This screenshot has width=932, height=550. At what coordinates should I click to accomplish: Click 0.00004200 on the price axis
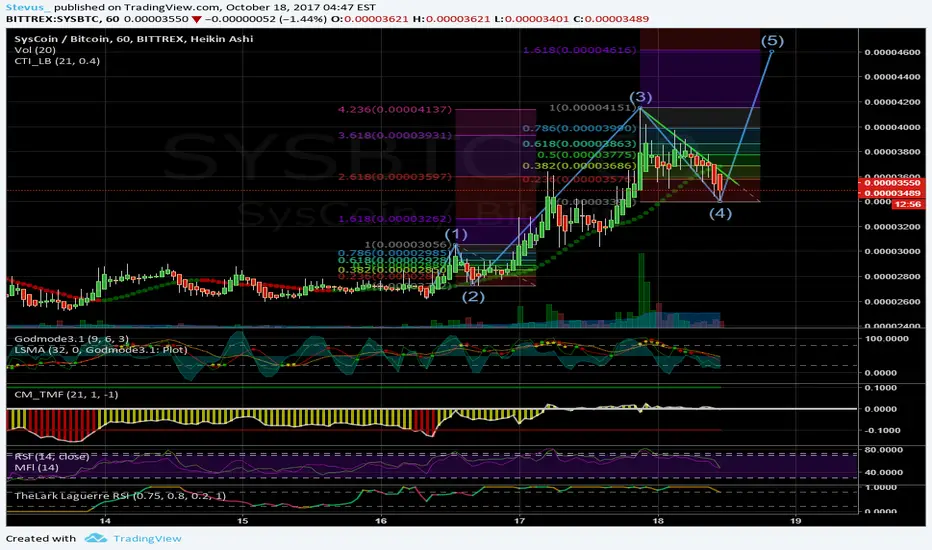click(x=892, y=102)
